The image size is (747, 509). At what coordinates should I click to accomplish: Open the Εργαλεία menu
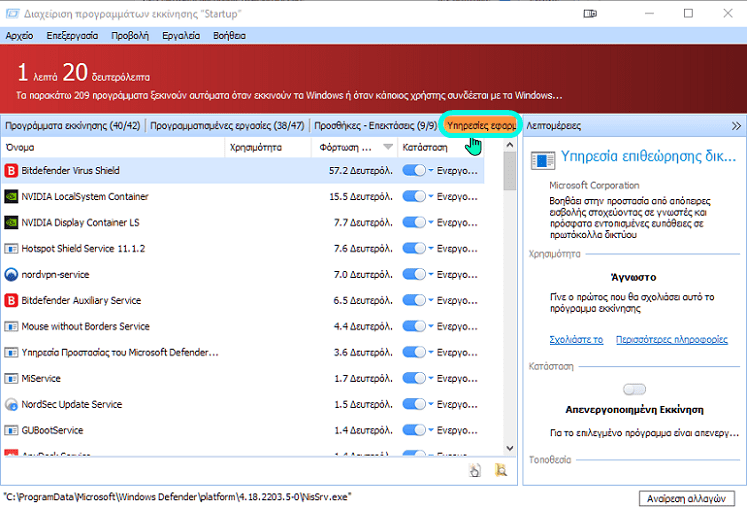pos(181,35)
